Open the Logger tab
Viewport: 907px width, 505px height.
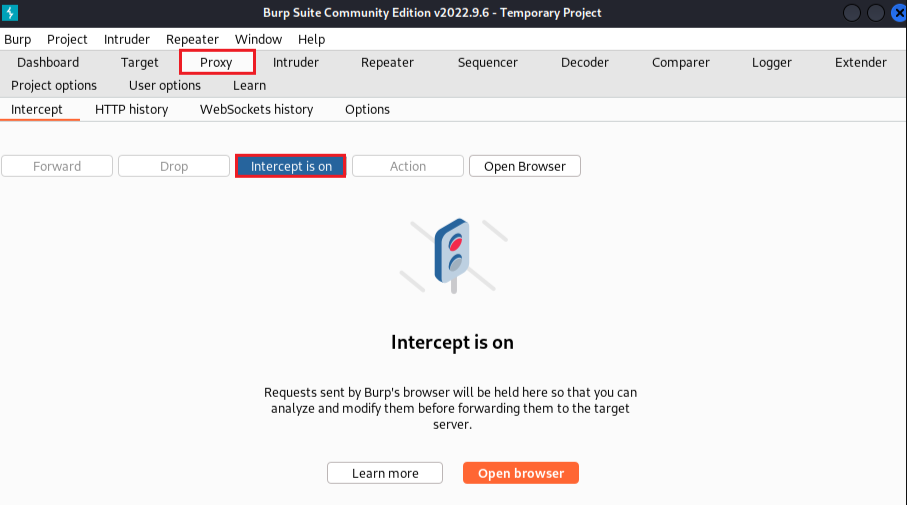tap(772, 62)
